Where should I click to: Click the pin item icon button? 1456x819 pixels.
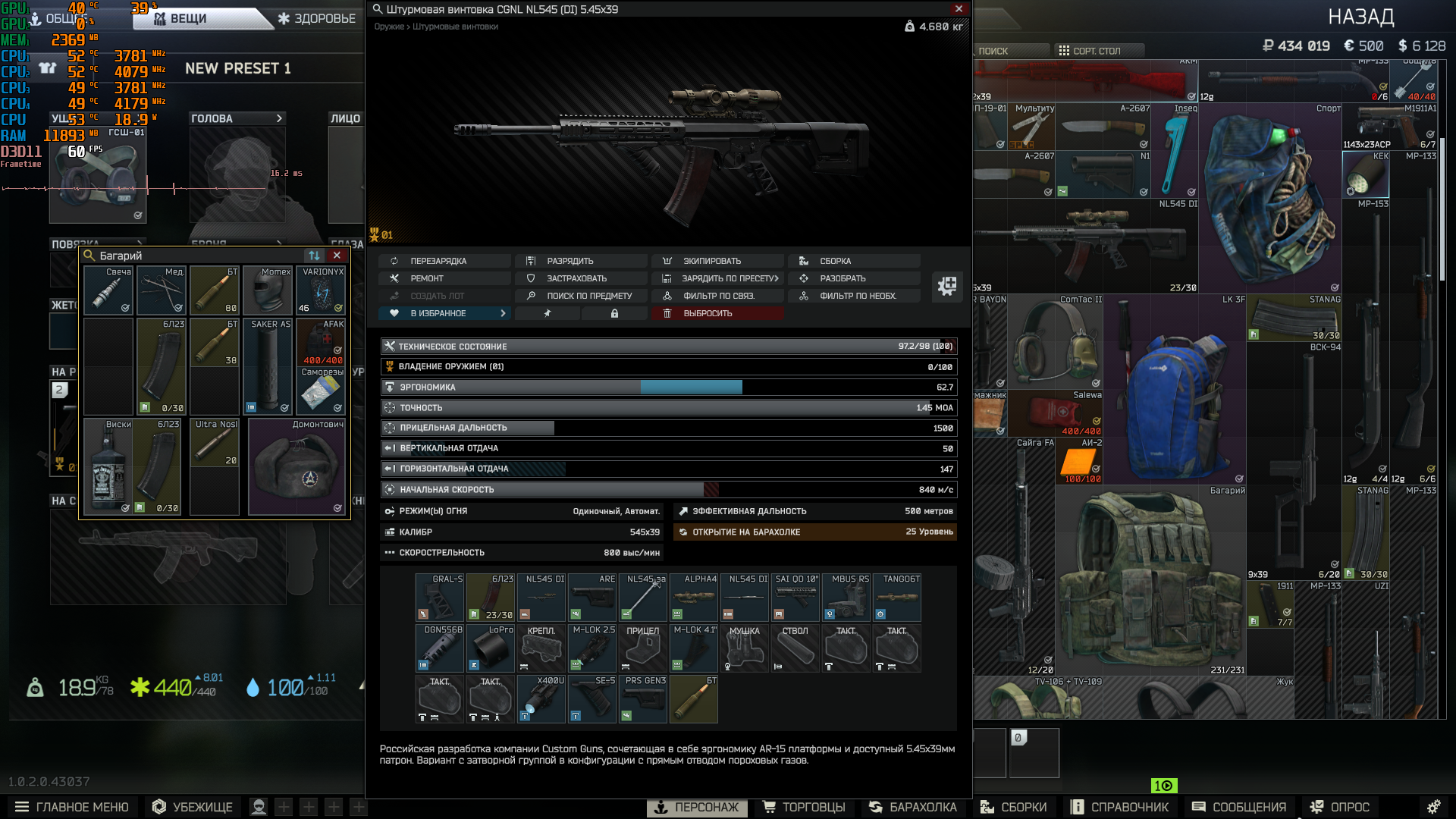click(547, 313)
